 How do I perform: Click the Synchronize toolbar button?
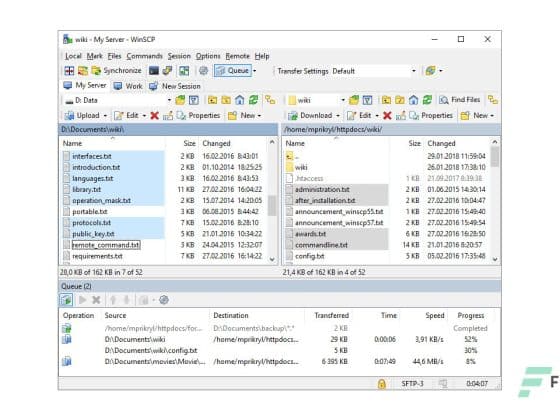(116, 71)
